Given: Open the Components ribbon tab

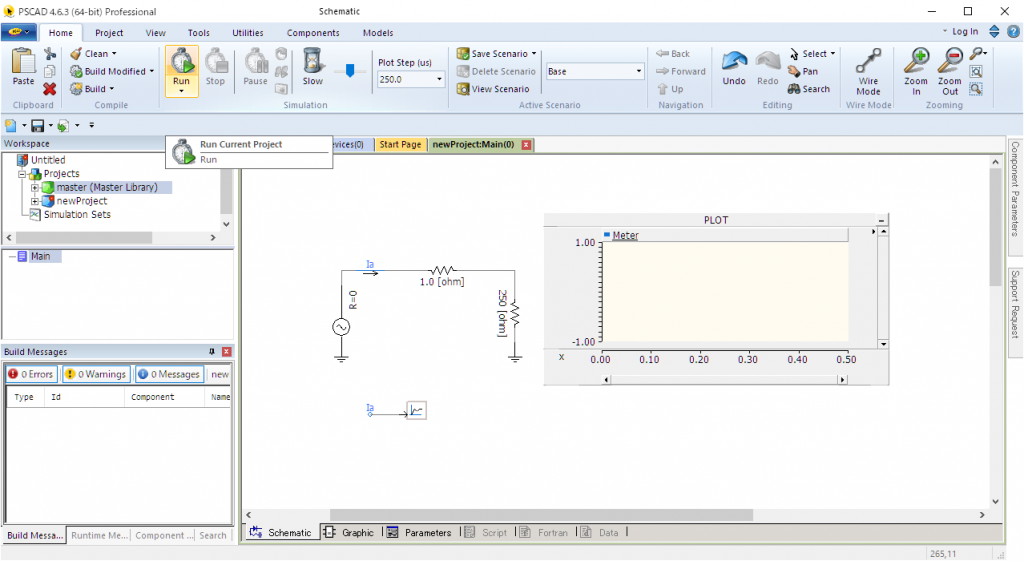Looking at the screenshot, I should (x=313, y=33).
